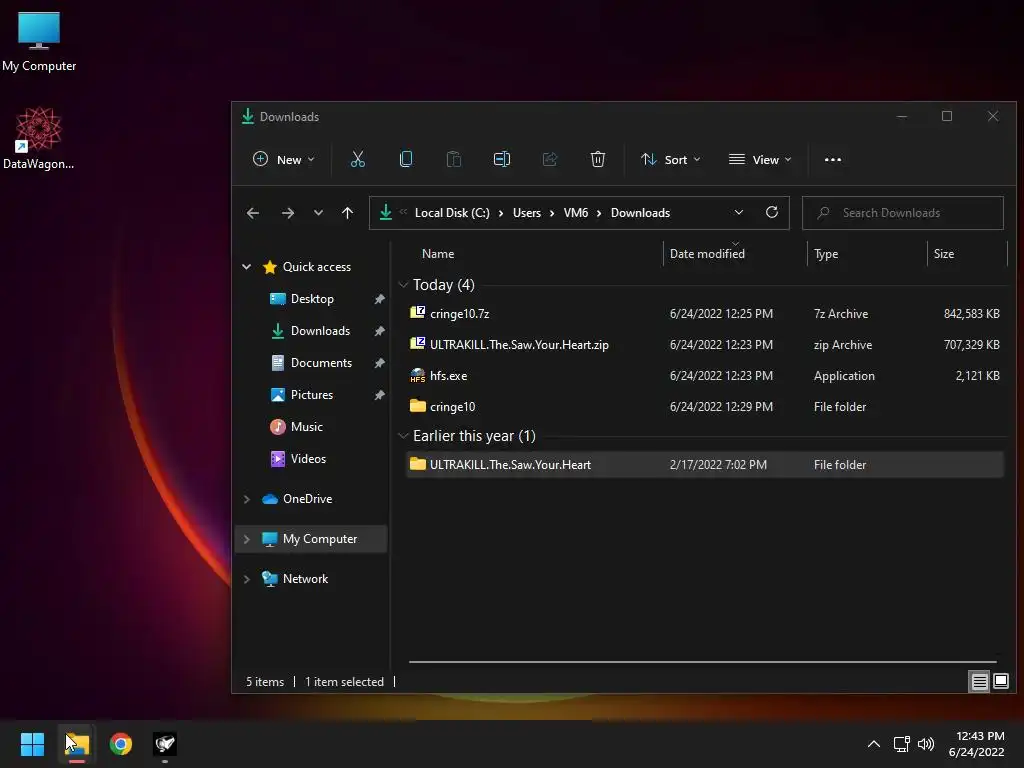
Task: Launch Google Chrome from taskbar
Action: [x=121, y=744]
